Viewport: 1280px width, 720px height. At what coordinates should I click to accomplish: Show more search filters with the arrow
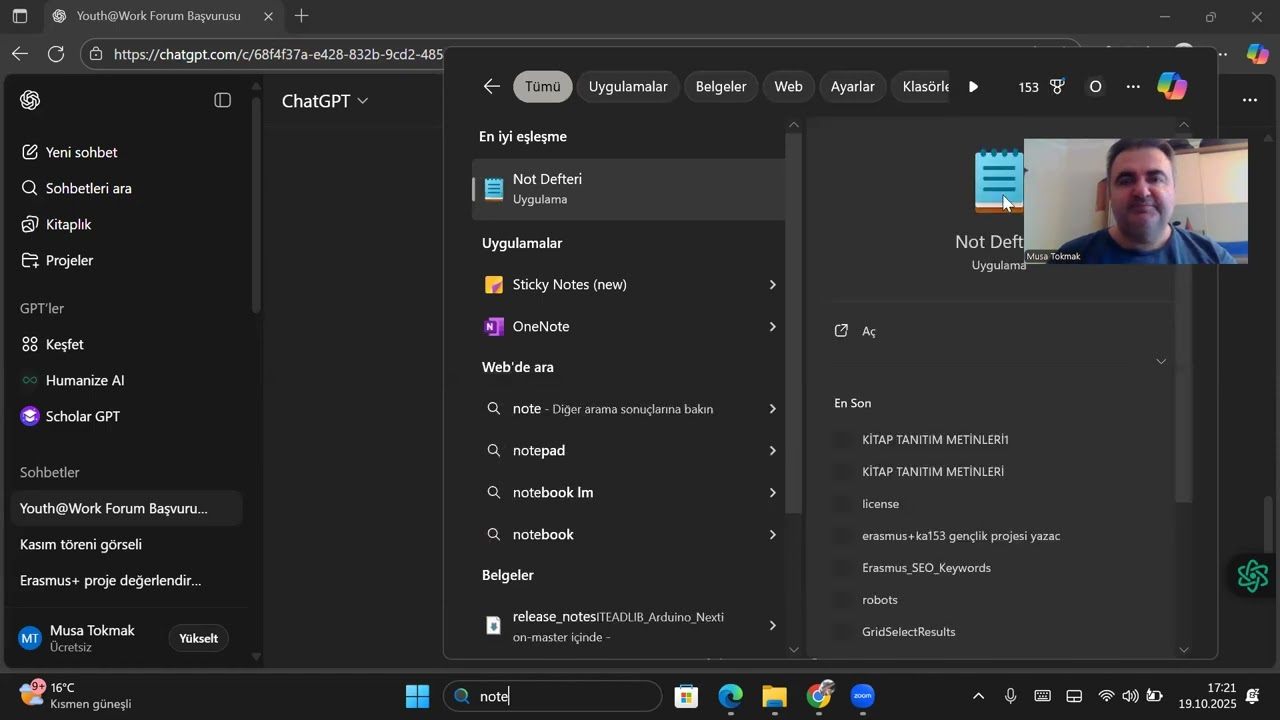point(974,87)
